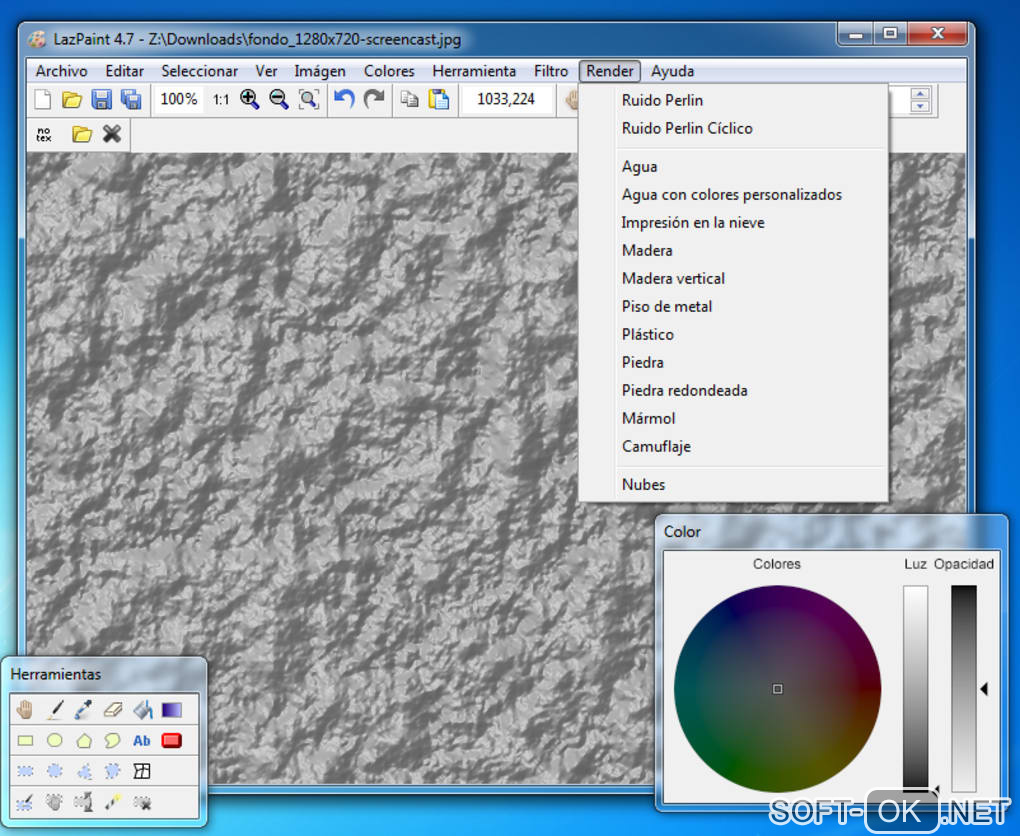The height and width of the screenshot is (836, 1020).
Task: Click the 1:1 original size button
Action: [x=220, y=99]
